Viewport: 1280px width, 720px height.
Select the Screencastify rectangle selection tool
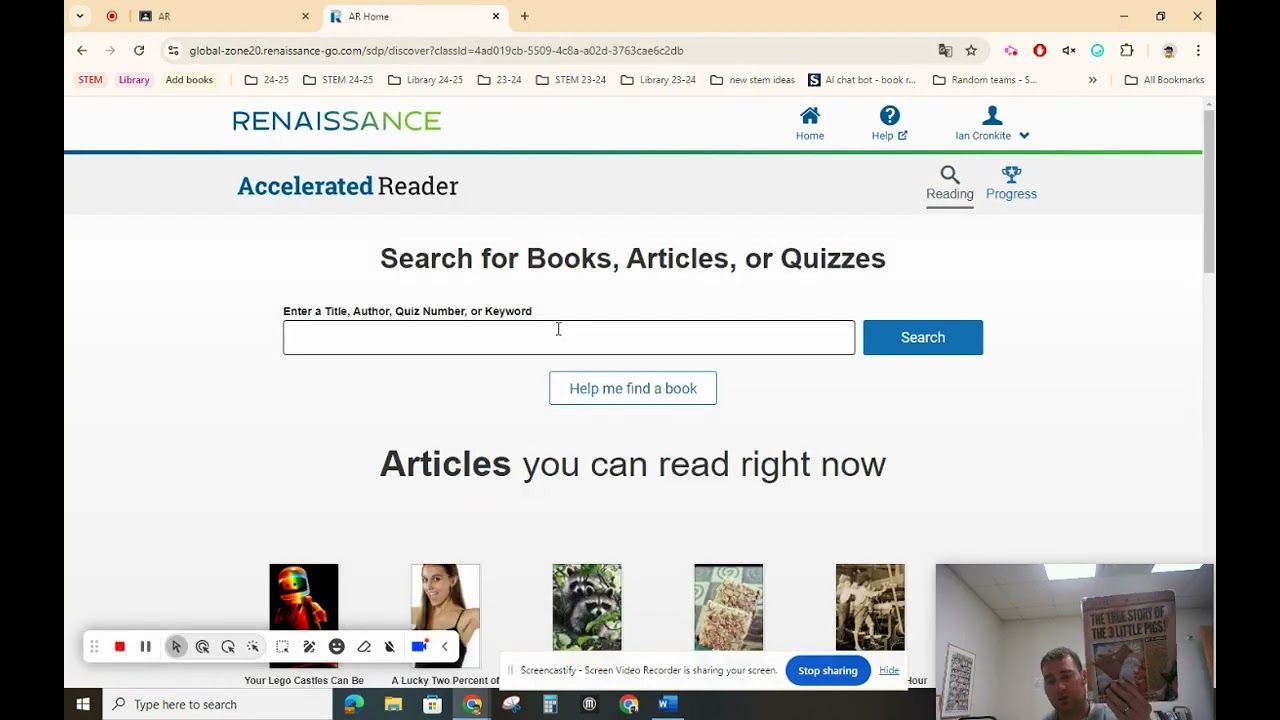(x=283, y=647)
